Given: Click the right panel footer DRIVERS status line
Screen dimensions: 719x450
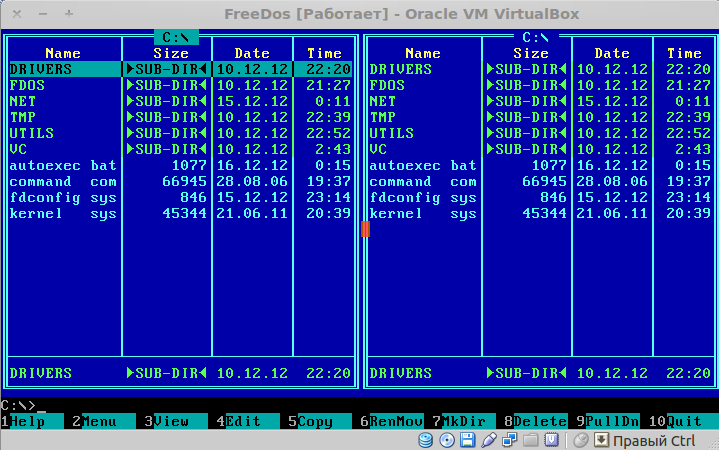Looking at the screenshot, I should coord(541,373).
